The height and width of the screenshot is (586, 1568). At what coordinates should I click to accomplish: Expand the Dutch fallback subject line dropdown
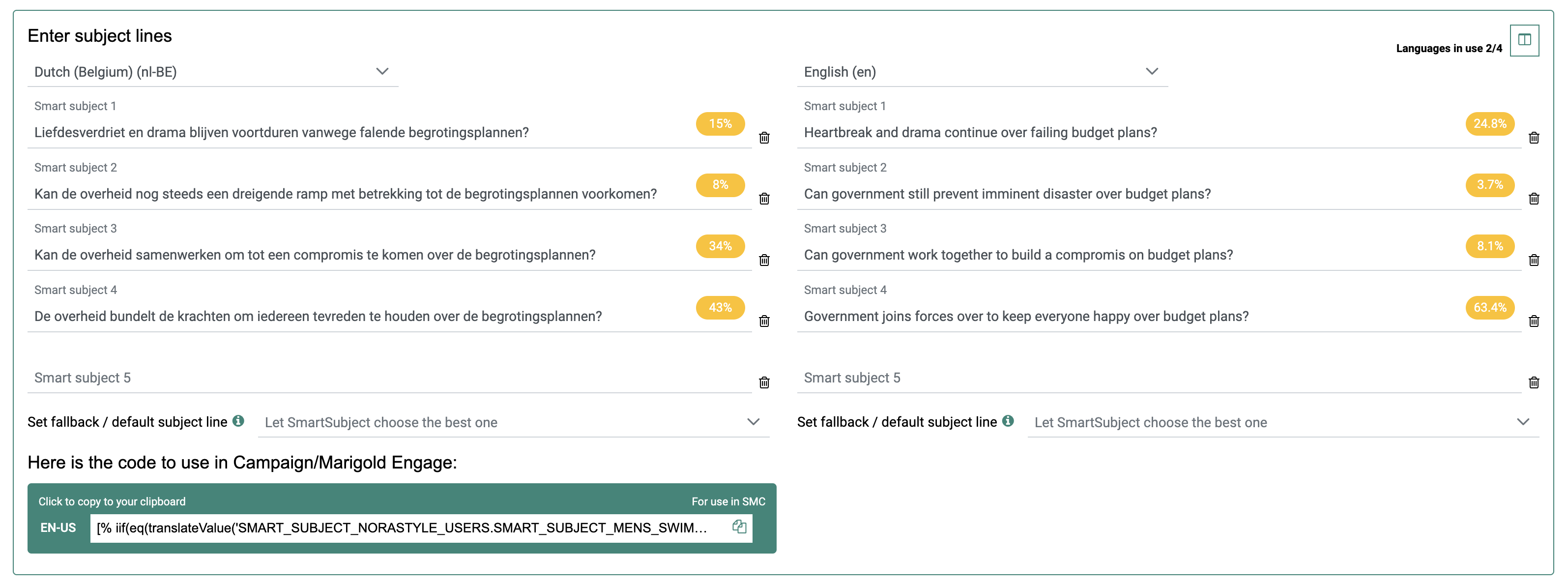tap(513, 422)
